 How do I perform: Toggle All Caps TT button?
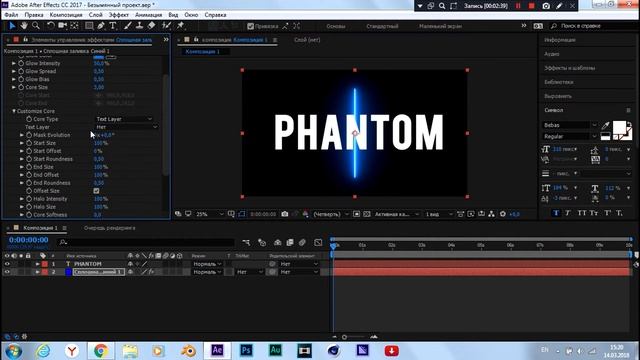(x=582, y=213)
